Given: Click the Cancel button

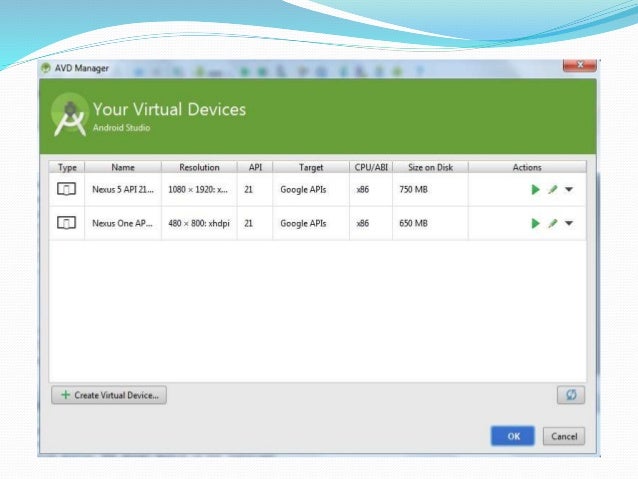Looking at the screenshot, I should (x=564, y=436).
